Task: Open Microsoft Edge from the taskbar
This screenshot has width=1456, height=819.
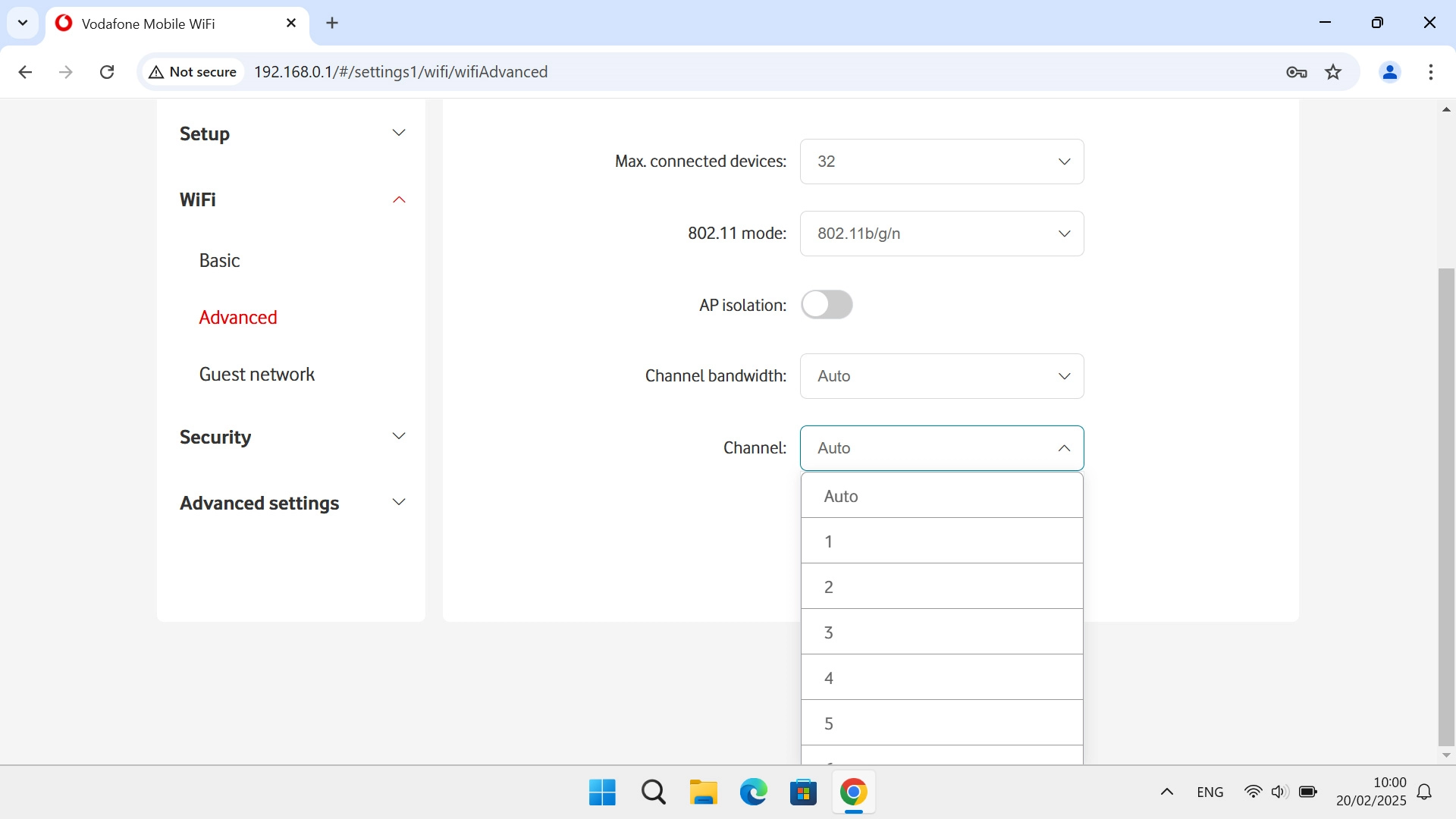Action: pyautogui.click(x=753, y=792)
